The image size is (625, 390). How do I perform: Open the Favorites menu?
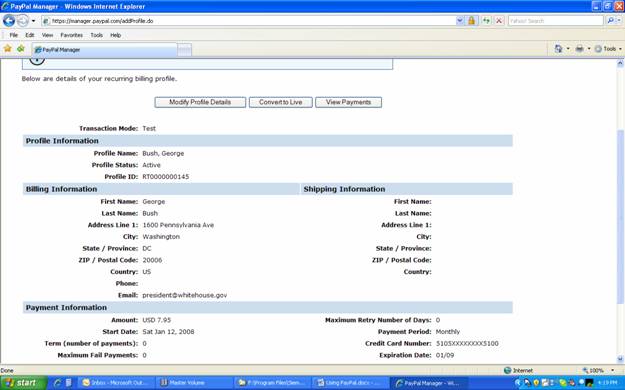point(71,35)
